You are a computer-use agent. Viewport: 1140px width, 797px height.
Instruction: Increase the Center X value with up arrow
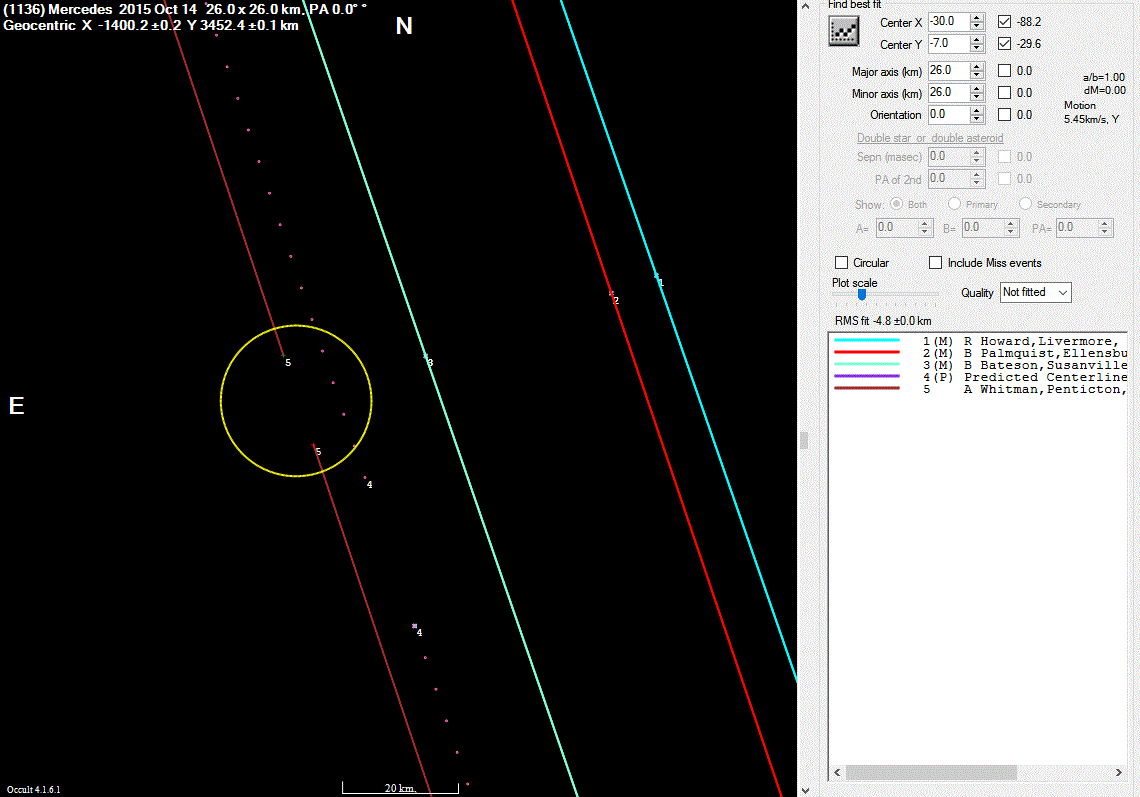point(977,17)
